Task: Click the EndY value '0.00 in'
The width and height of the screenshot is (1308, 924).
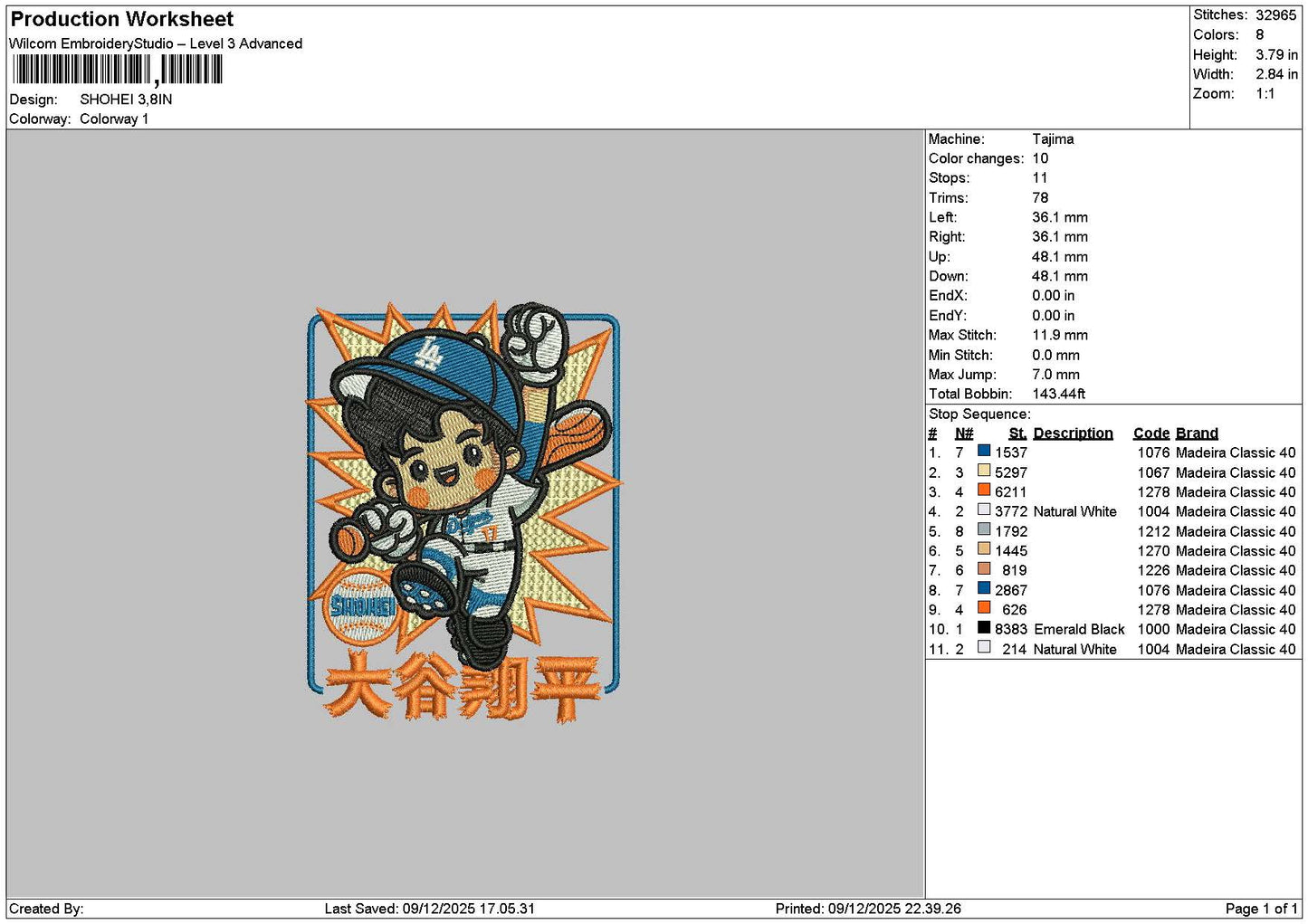Action: pos(1054,316)
